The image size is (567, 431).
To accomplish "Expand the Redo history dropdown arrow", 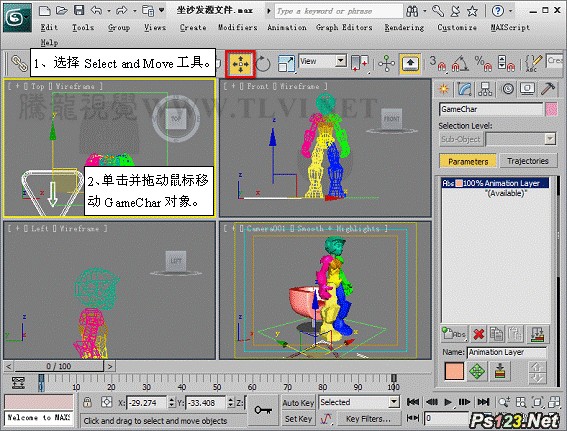I will (x=134, y=11).
